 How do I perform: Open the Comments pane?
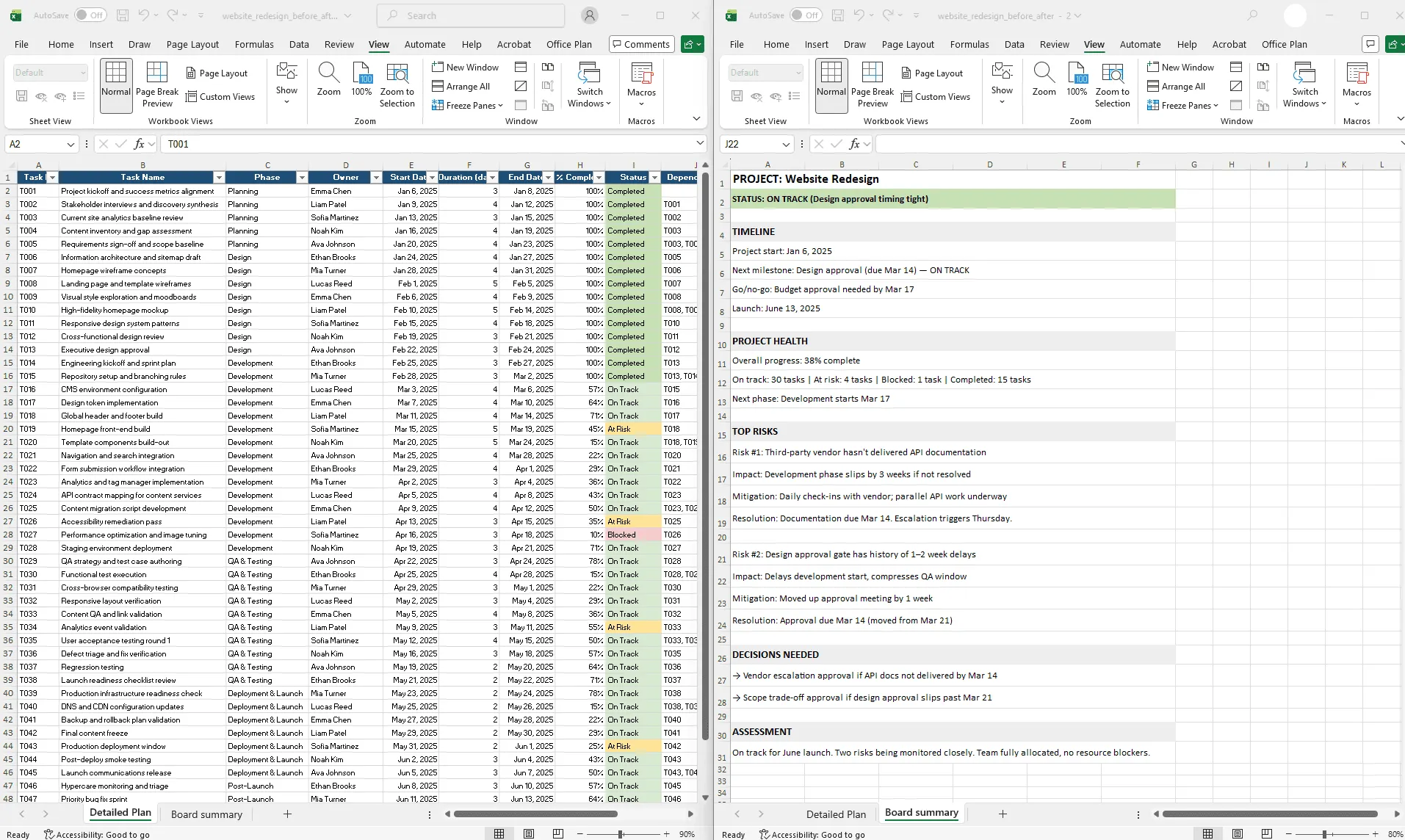[x=640, y=44]
